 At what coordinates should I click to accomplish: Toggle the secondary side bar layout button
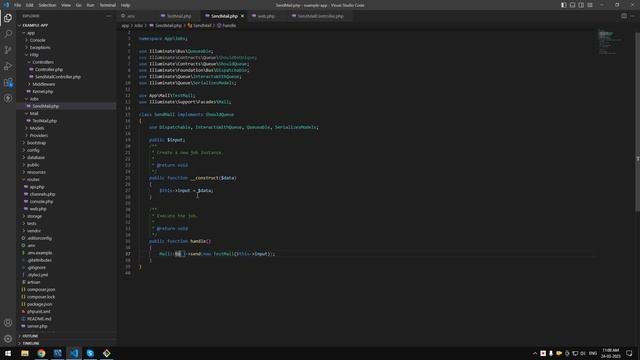[581, 5]
